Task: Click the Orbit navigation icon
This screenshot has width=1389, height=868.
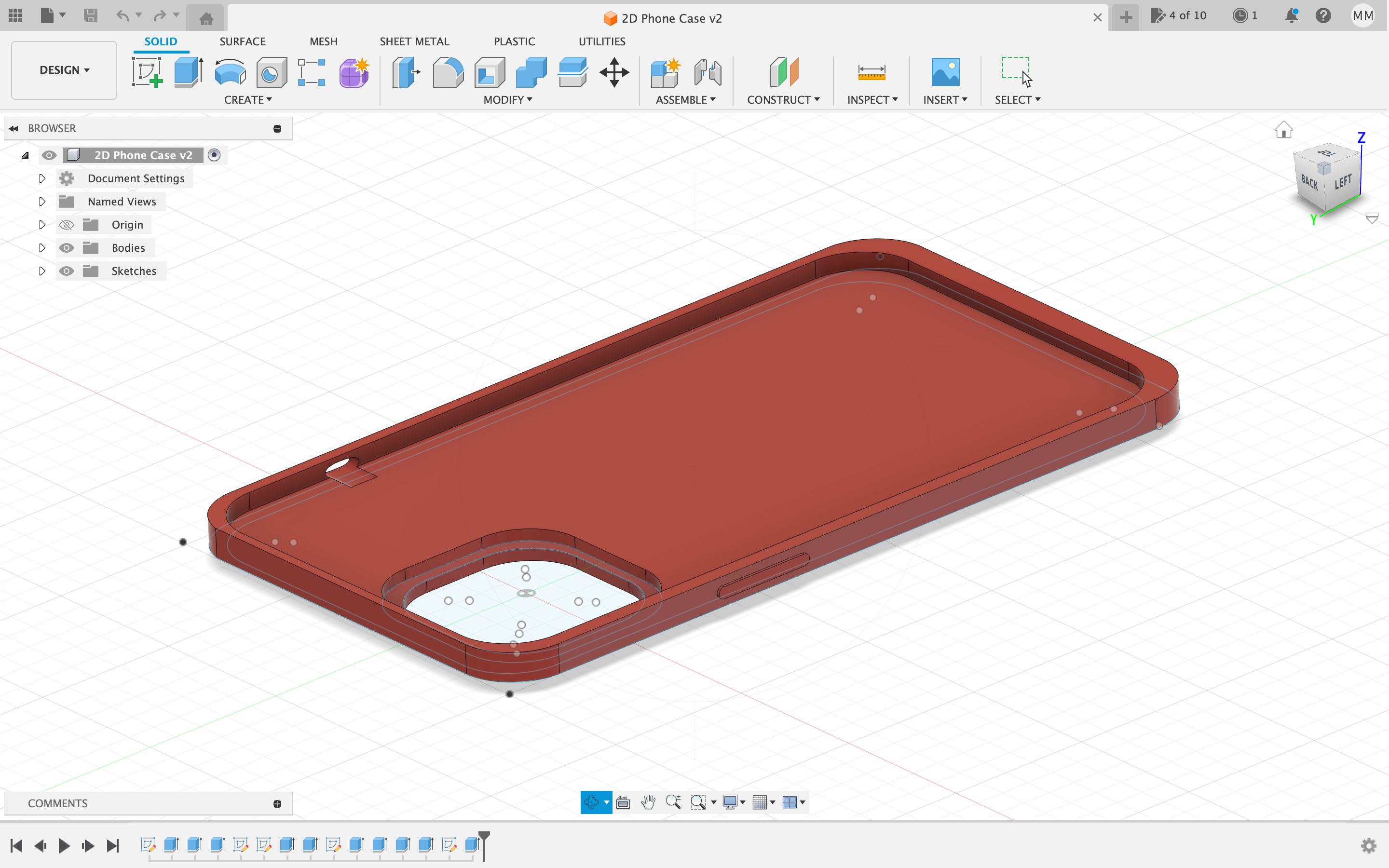Action: 591,802
